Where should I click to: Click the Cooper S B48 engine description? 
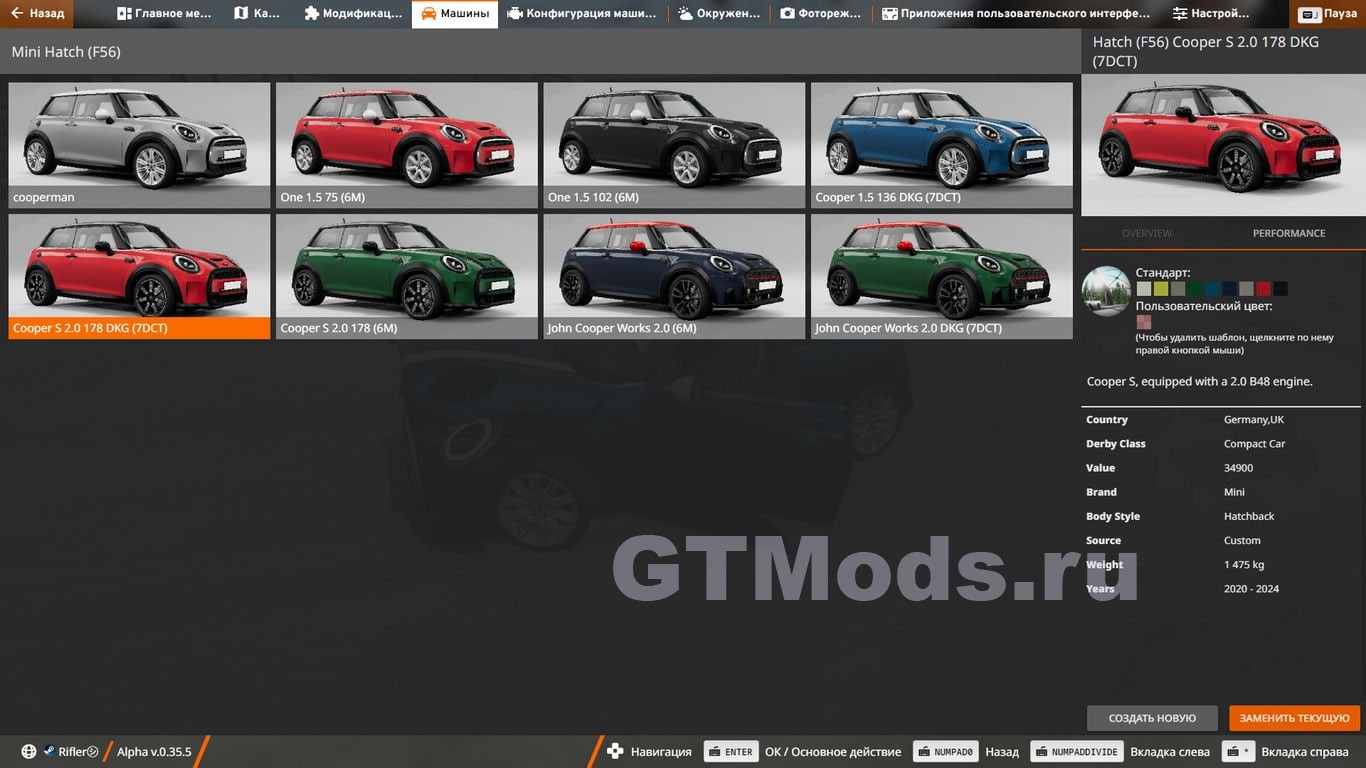[1199, 381]
